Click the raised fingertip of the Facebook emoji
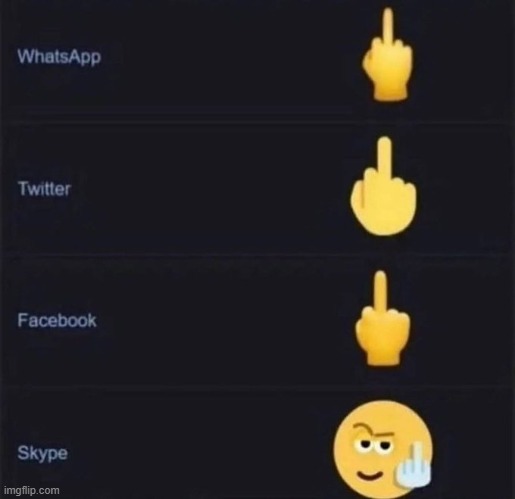This screenshot has width=515, height=499. (x=380, y=278)
